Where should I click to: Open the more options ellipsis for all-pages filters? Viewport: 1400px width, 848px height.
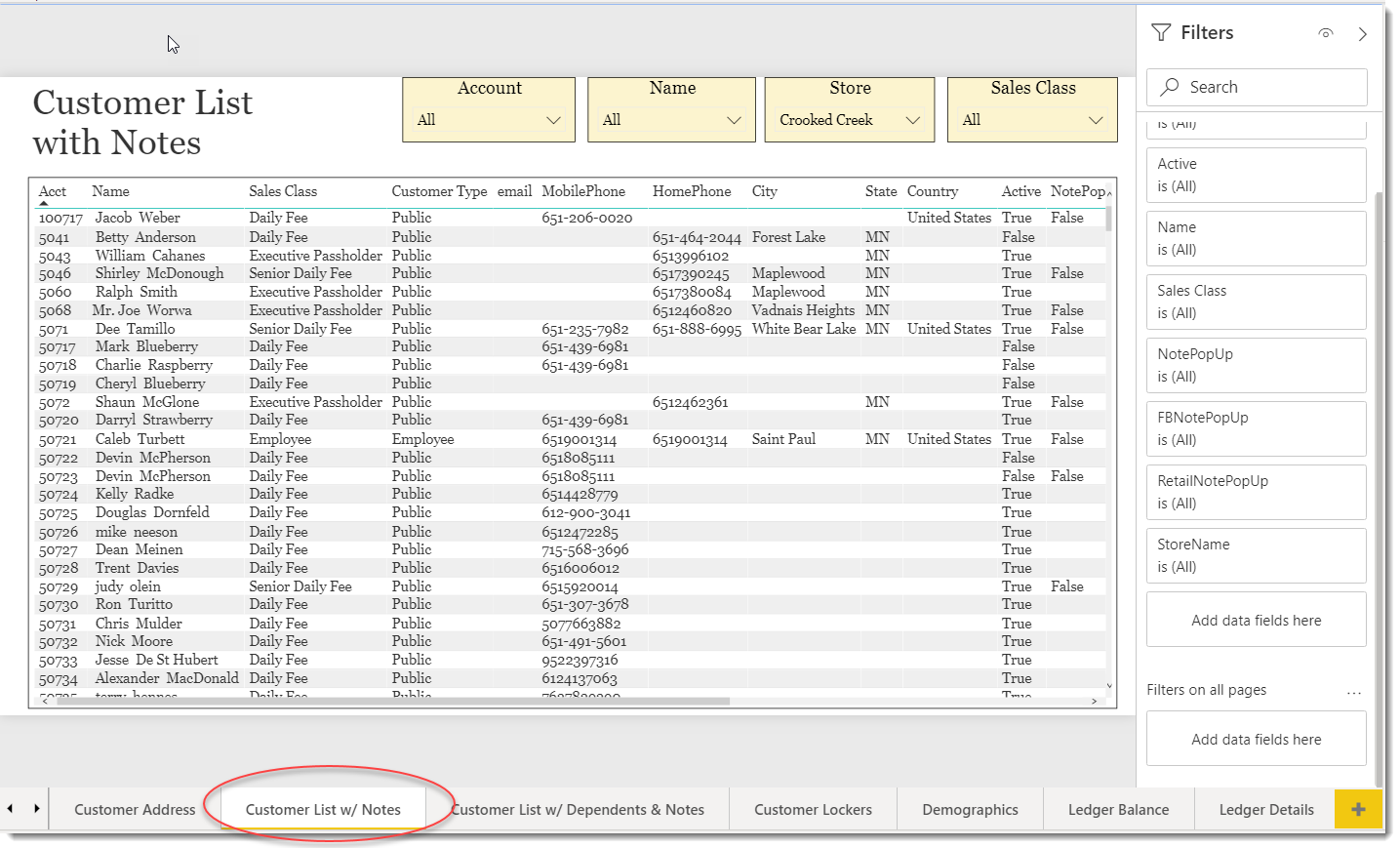1354,691
